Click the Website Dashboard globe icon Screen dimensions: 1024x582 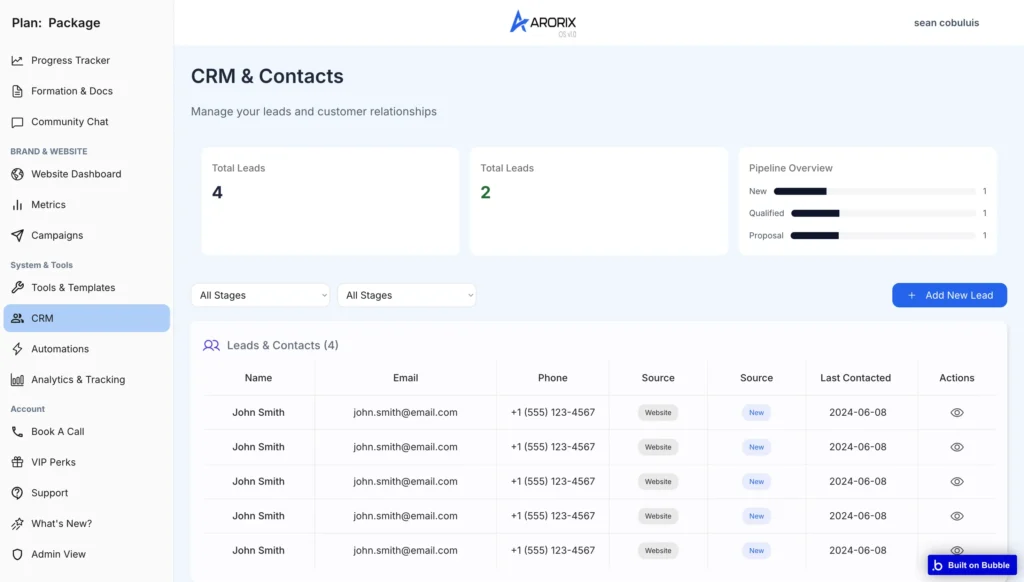coord(18,174)
